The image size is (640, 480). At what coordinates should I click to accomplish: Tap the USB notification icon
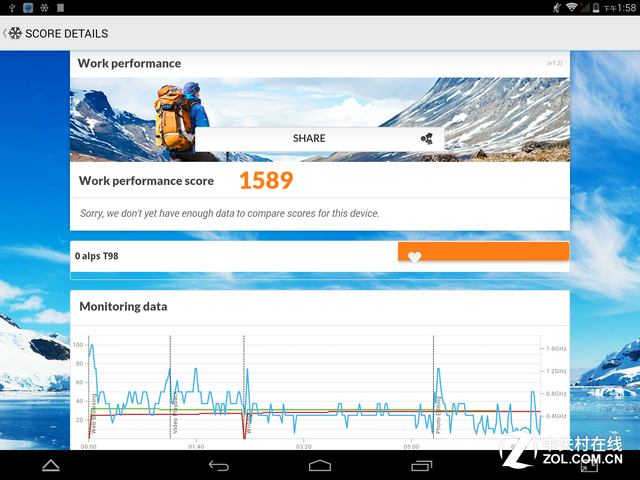pyautogui.click(x=9, y=7)
